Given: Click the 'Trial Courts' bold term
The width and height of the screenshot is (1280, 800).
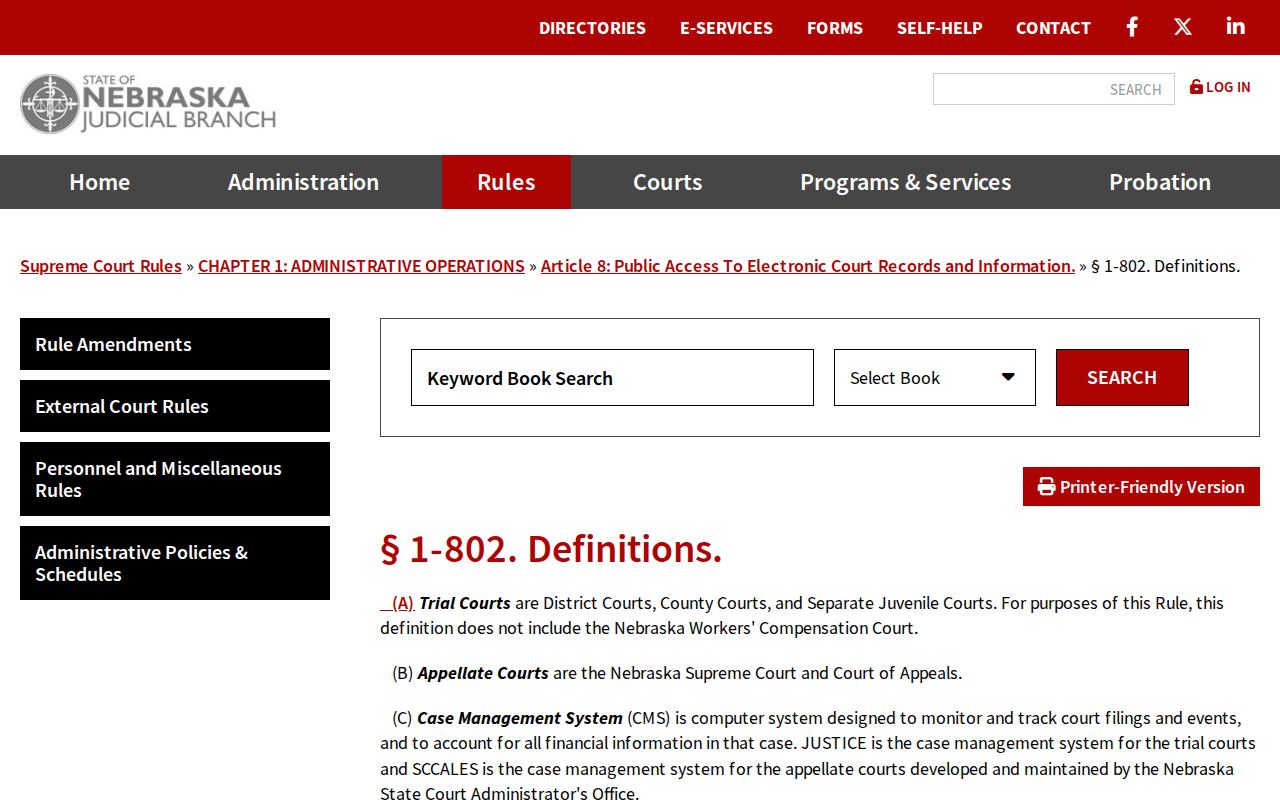Looking at the screenshot, I should 465,603.
